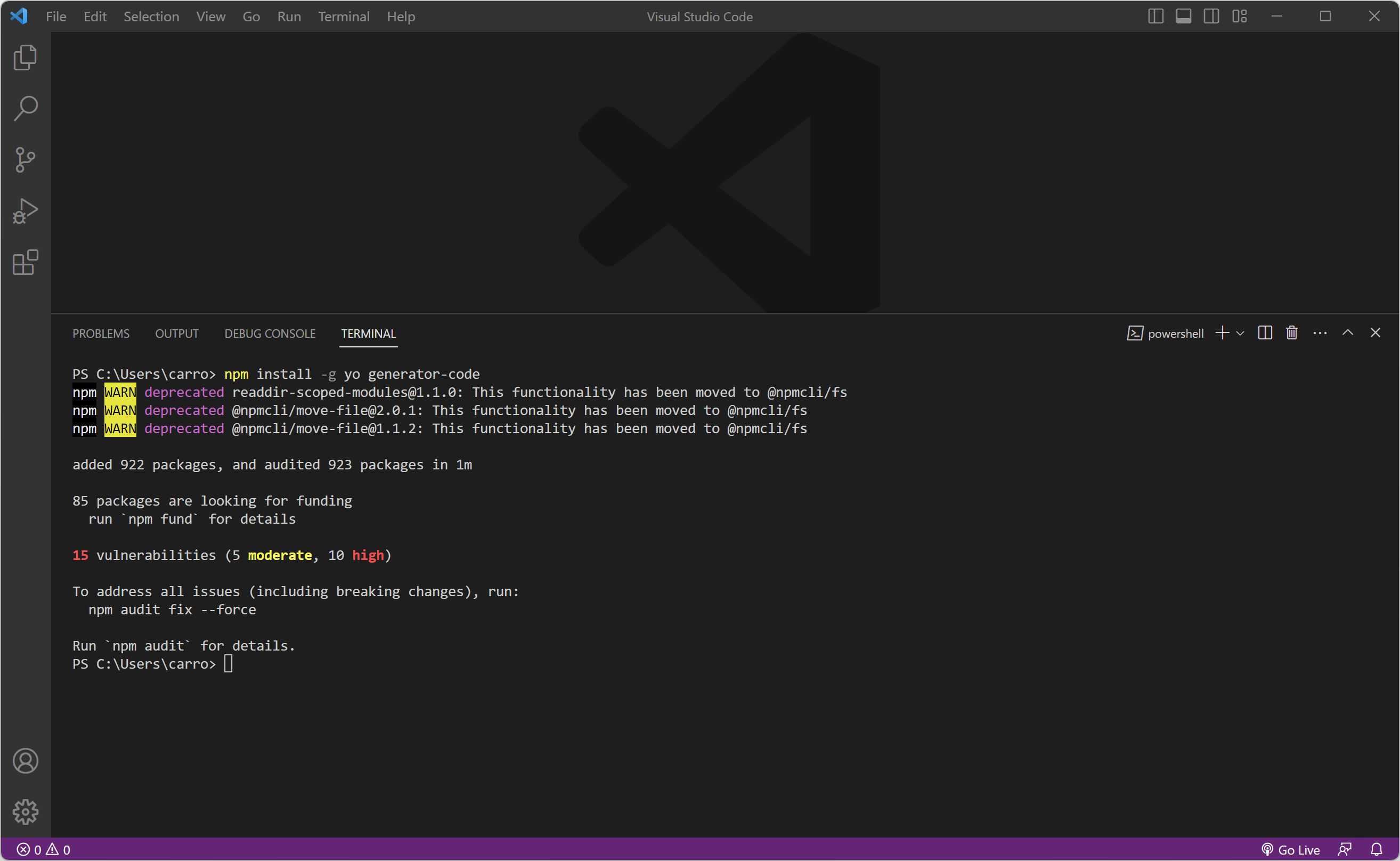Open the Accounts menu icon
This screenshot has height=861, width=1400.
tap(25, 761)
